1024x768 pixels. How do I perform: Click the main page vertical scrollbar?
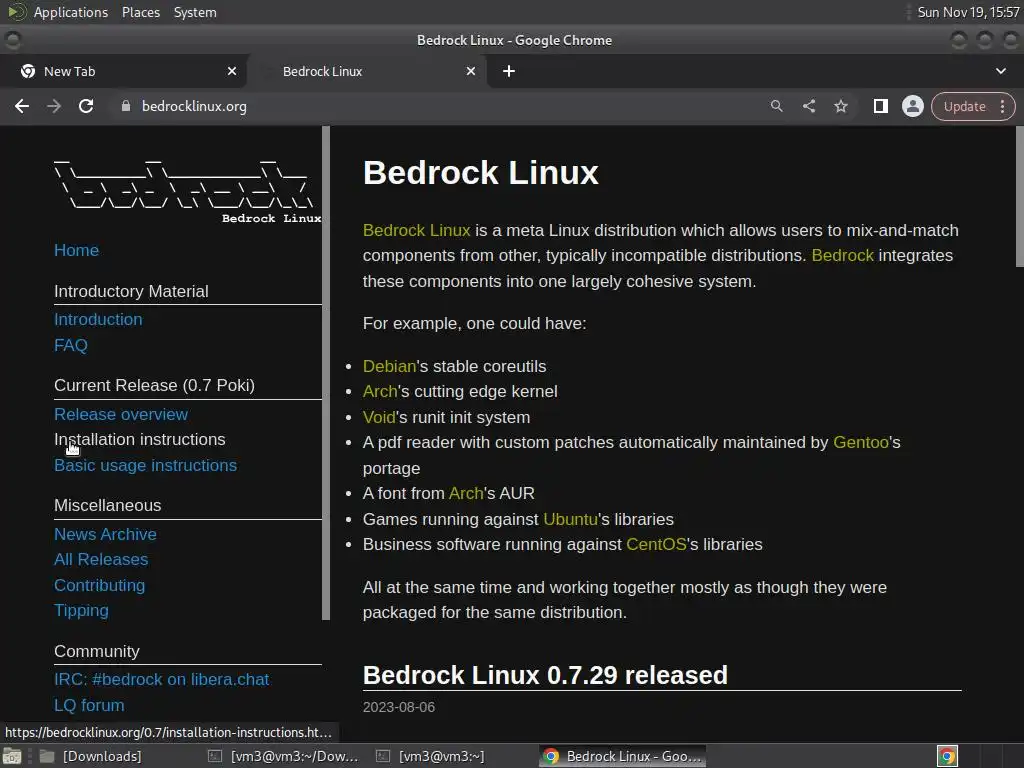tap(1019, 196)
